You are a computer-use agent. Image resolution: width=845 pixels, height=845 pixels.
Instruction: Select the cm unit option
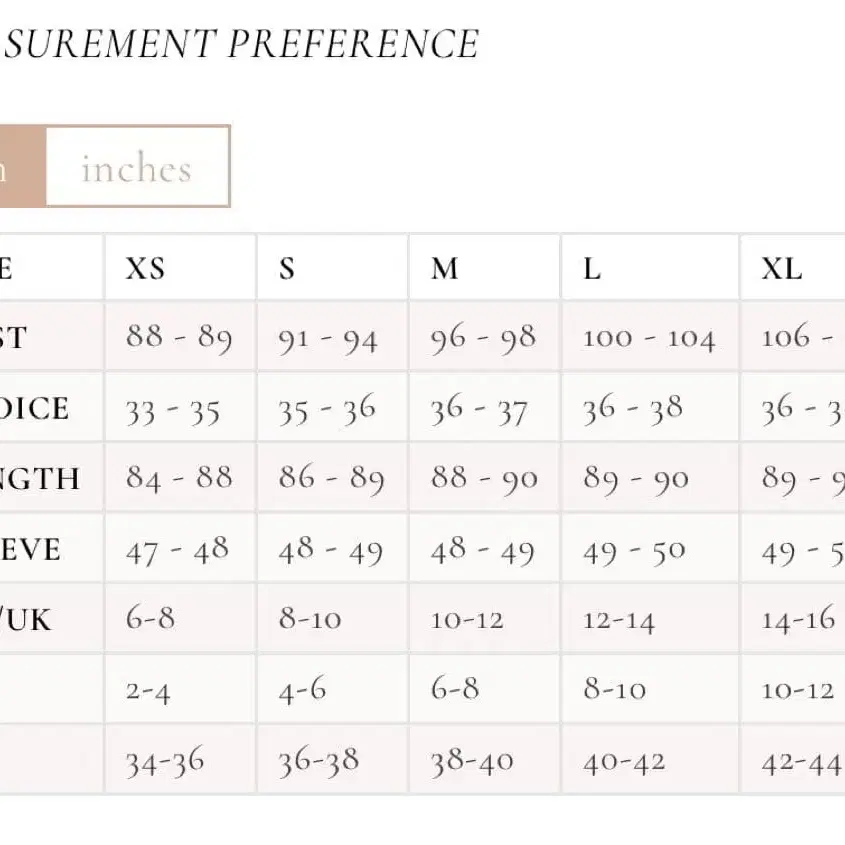point(20,168)
